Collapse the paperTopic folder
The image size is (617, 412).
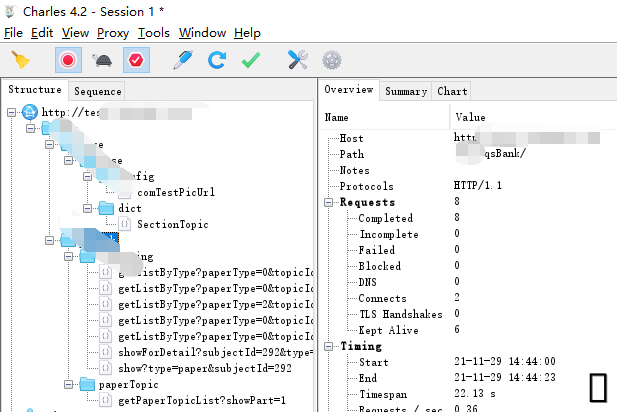[68, 384]
